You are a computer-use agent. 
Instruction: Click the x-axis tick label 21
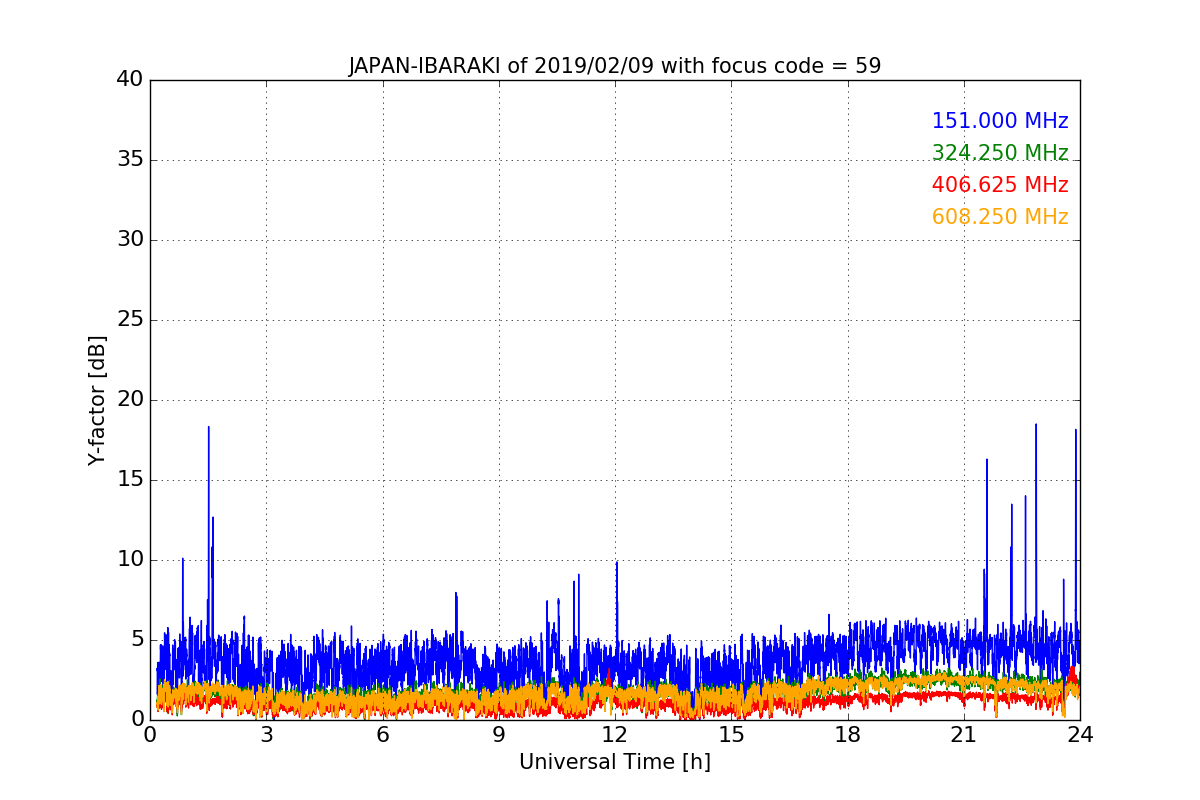(x=964, y=735)
